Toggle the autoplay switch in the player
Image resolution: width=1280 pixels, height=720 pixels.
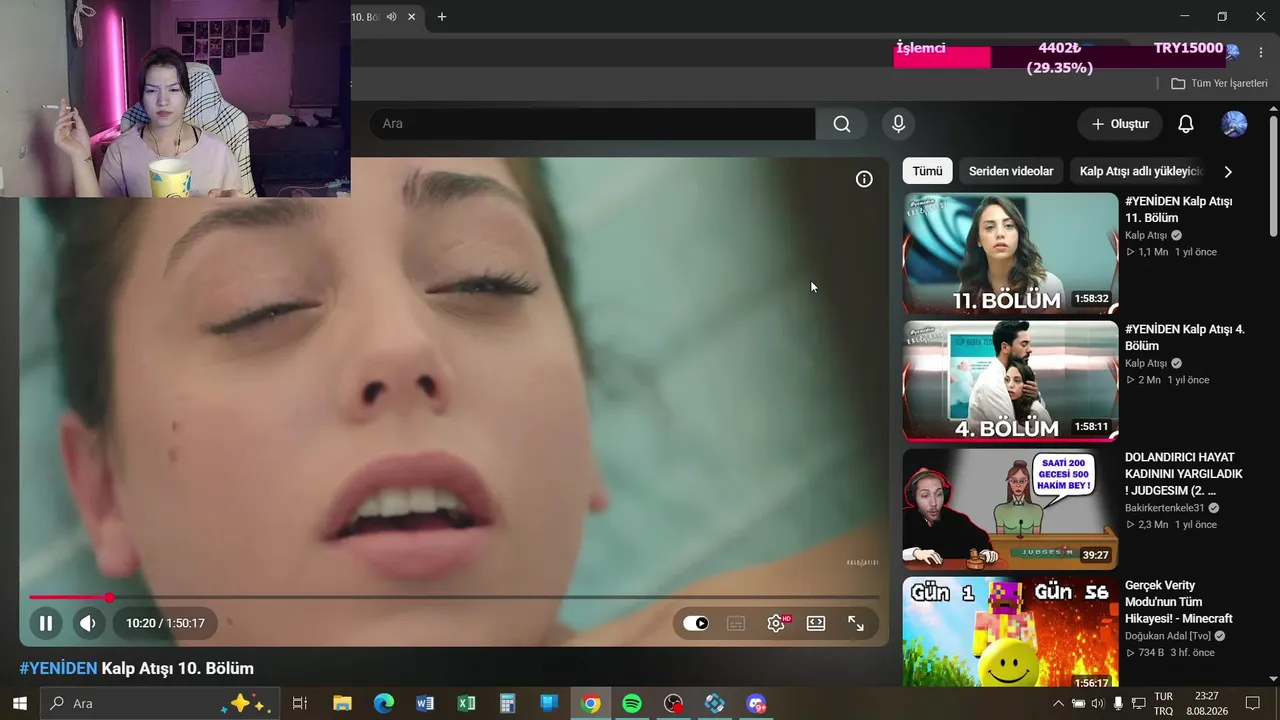(x=696, y=623)
